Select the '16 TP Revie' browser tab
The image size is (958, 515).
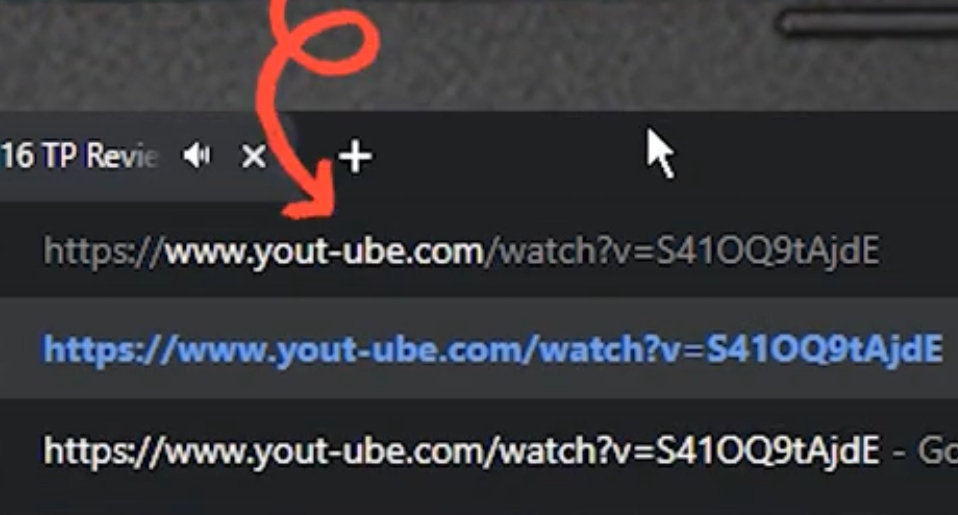79,156
